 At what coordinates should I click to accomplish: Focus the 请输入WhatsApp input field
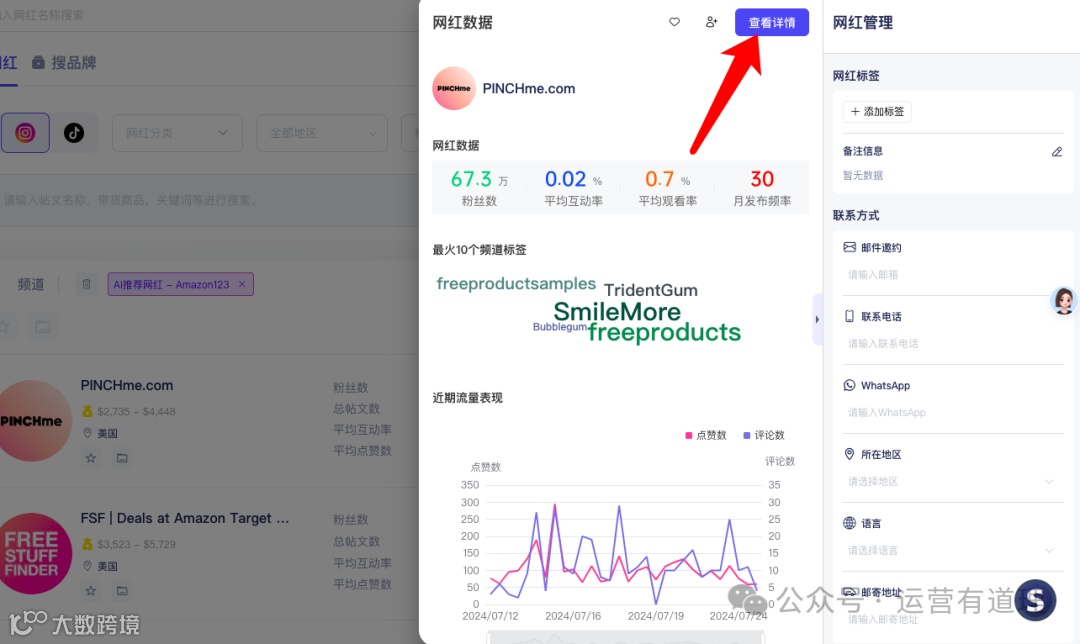953,413
